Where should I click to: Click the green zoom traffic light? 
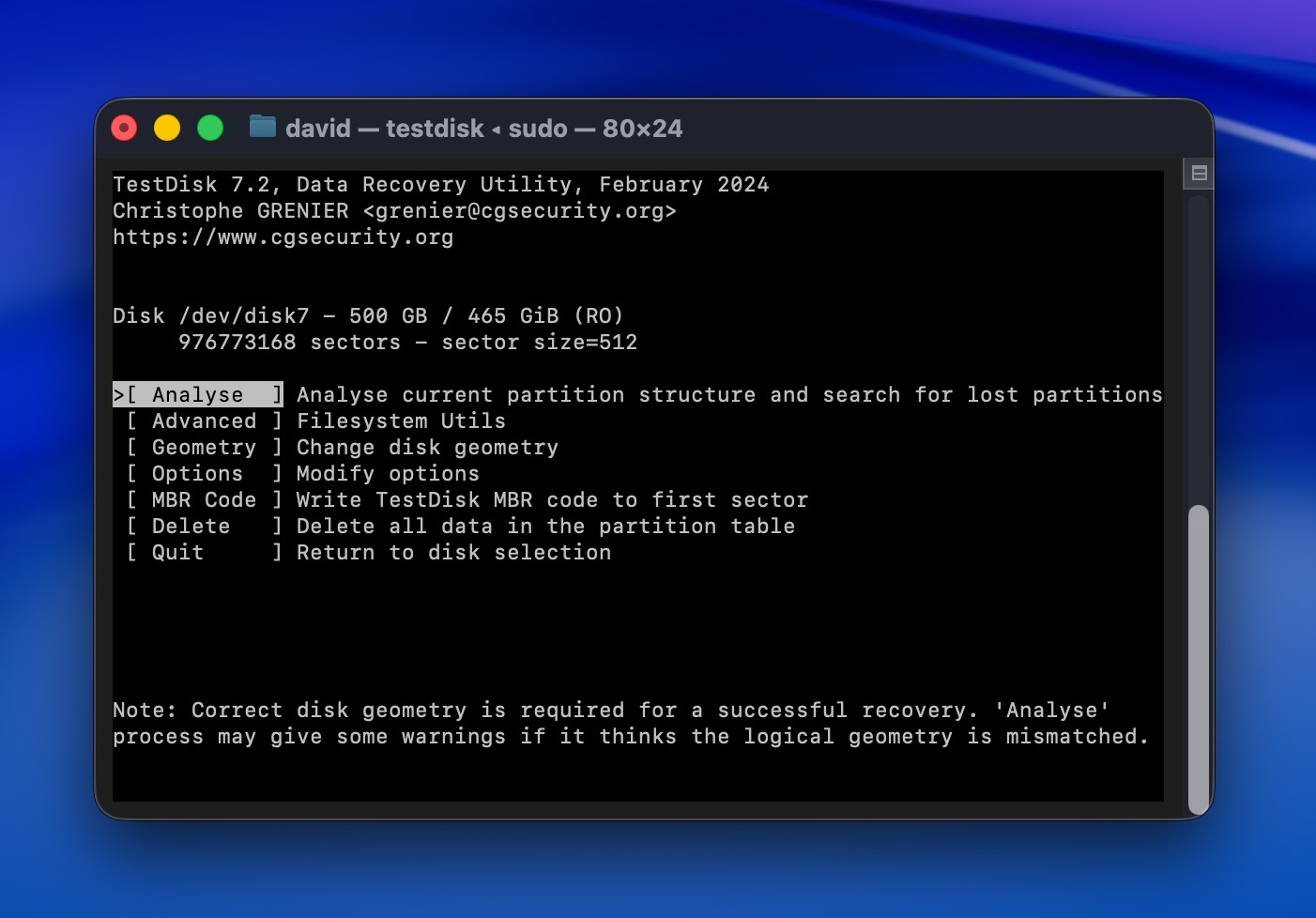pos(210,129)
